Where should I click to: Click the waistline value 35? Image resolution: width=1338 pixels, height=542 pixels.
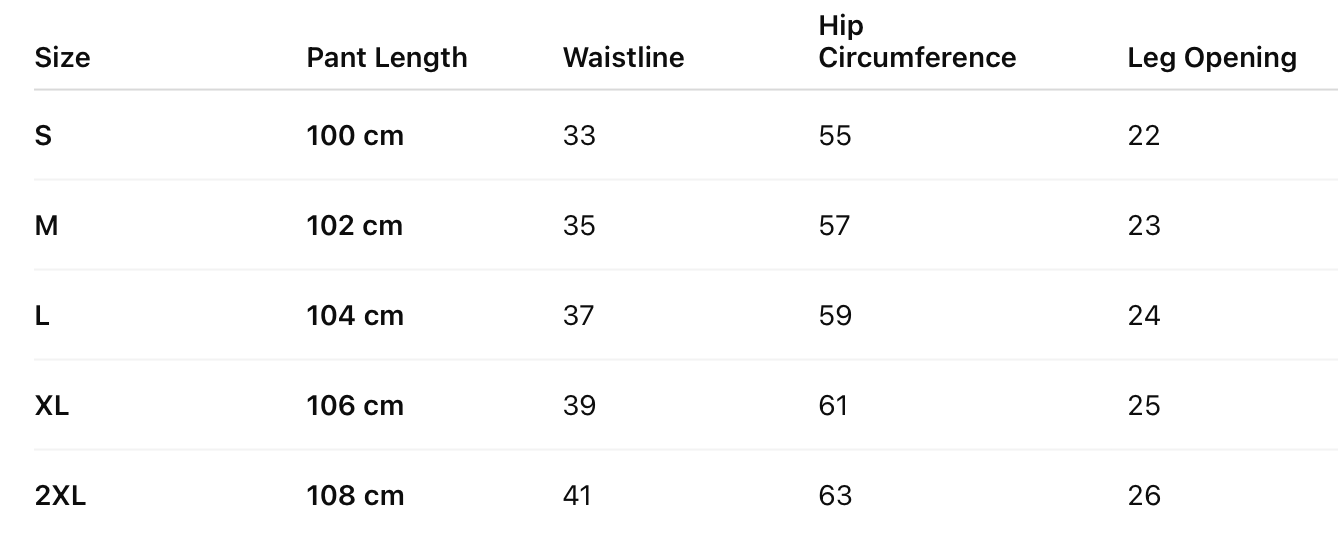[579, 225]
